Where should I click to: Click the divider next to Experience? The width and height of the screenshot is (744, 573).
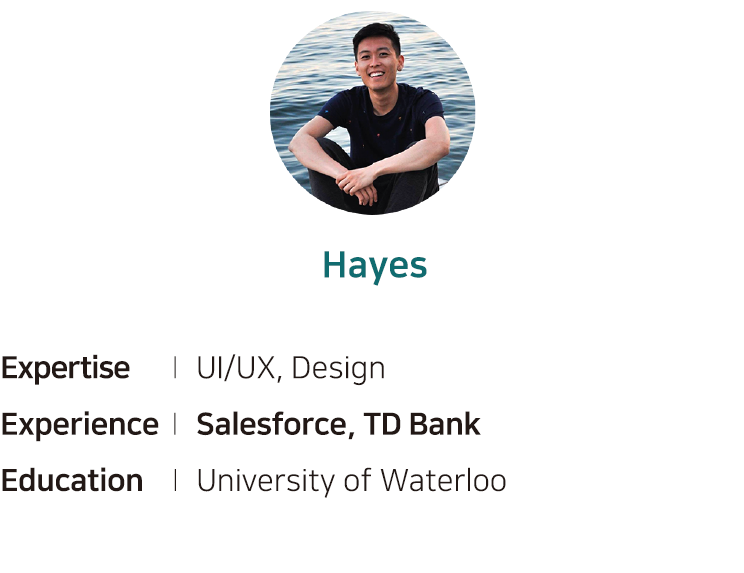[176, 424]
